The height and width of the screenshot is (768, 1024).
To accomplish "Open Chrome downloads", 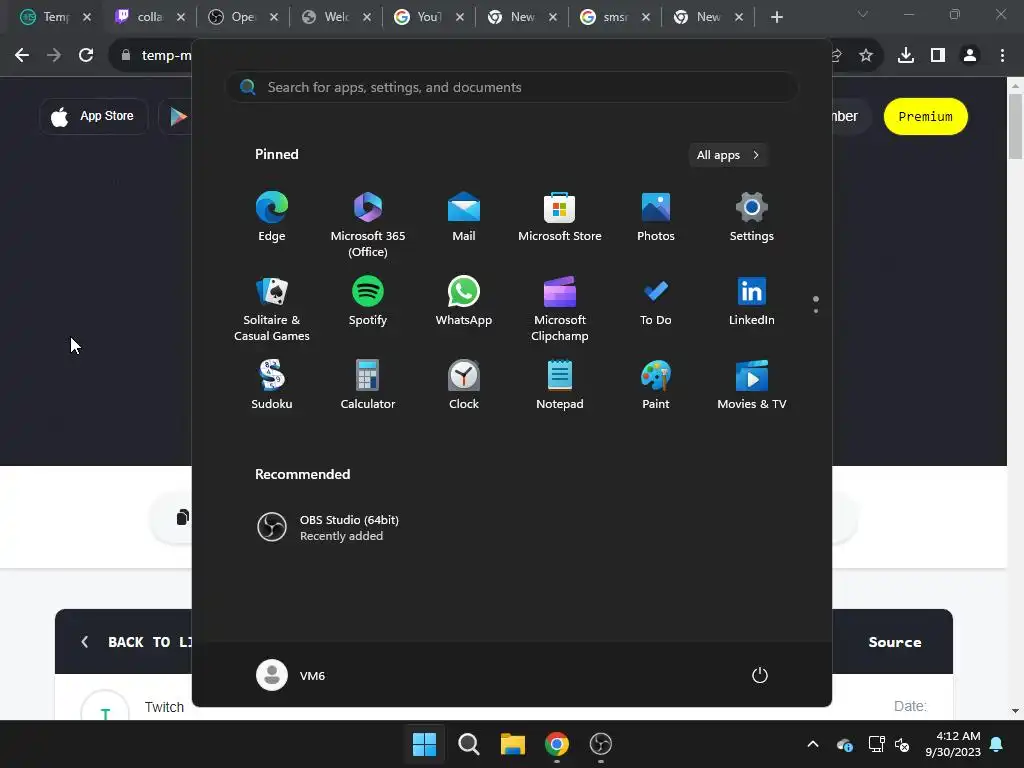I will (906, 56).
